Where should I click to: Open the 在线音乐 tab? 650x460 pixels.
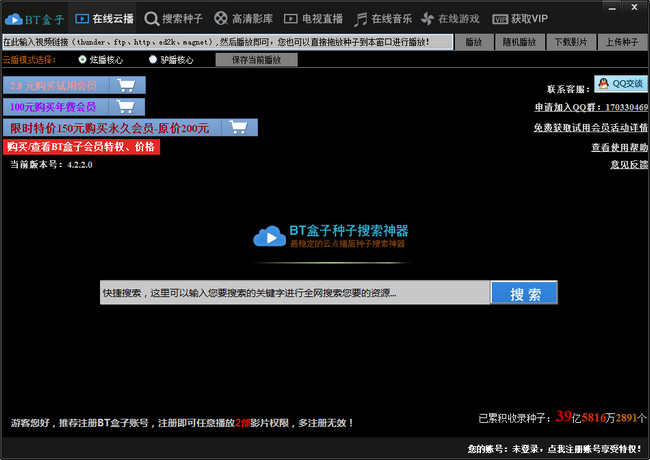click(383, 19)
